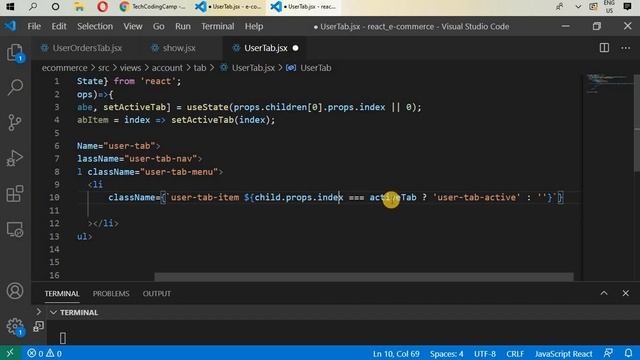Click src breadcrumb segment
This screenshot has height=360, width=640.
tap(104, 68)
